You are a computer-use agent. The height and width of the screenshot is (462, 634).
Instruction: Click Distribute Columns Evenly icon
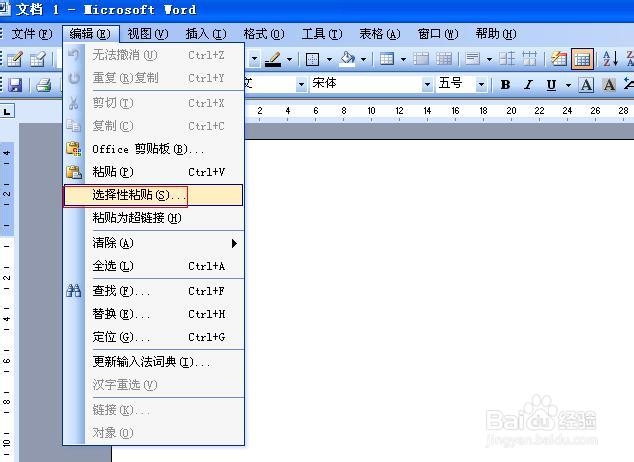click(x=529, y=59)
